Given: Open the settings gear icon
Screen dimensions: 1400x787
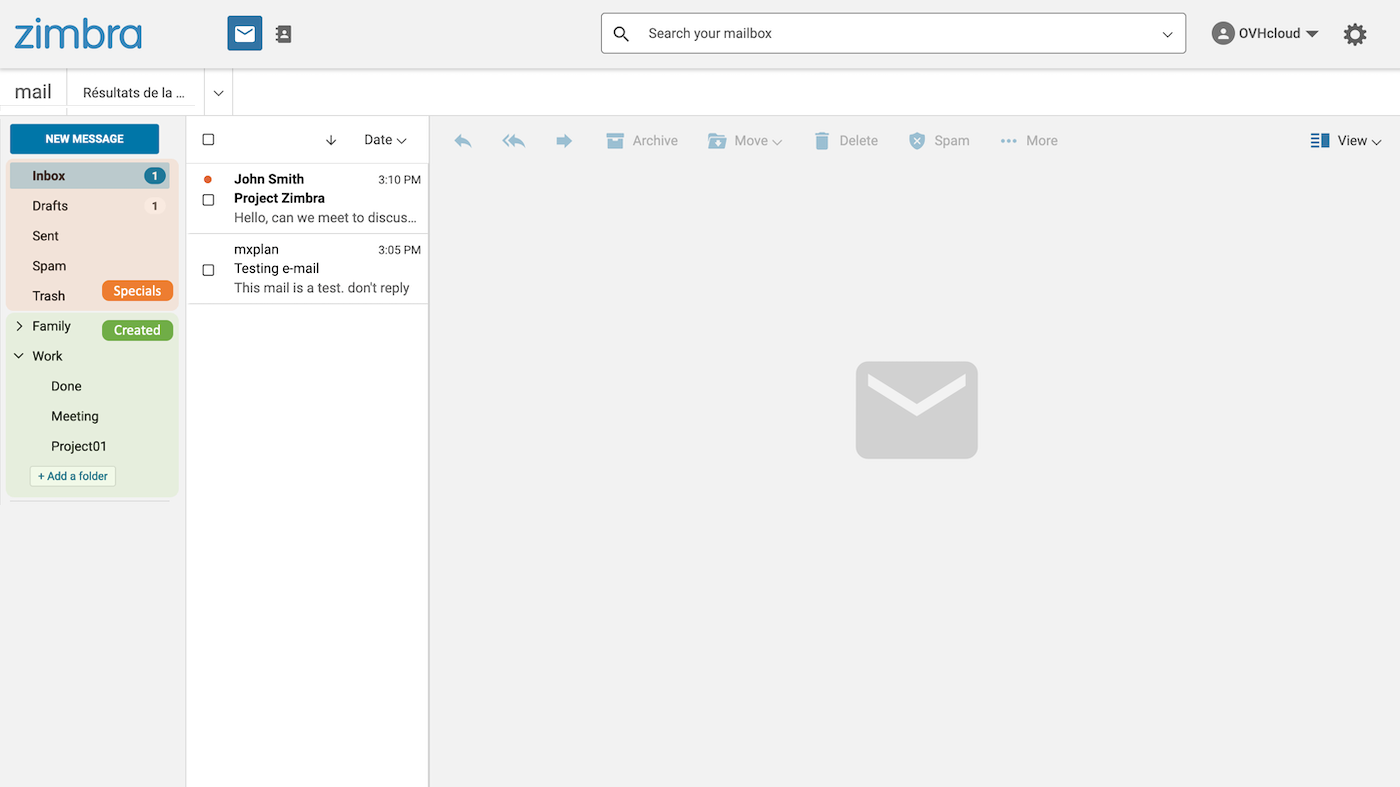Looking at the screenshot, I should pos(1355,34).
